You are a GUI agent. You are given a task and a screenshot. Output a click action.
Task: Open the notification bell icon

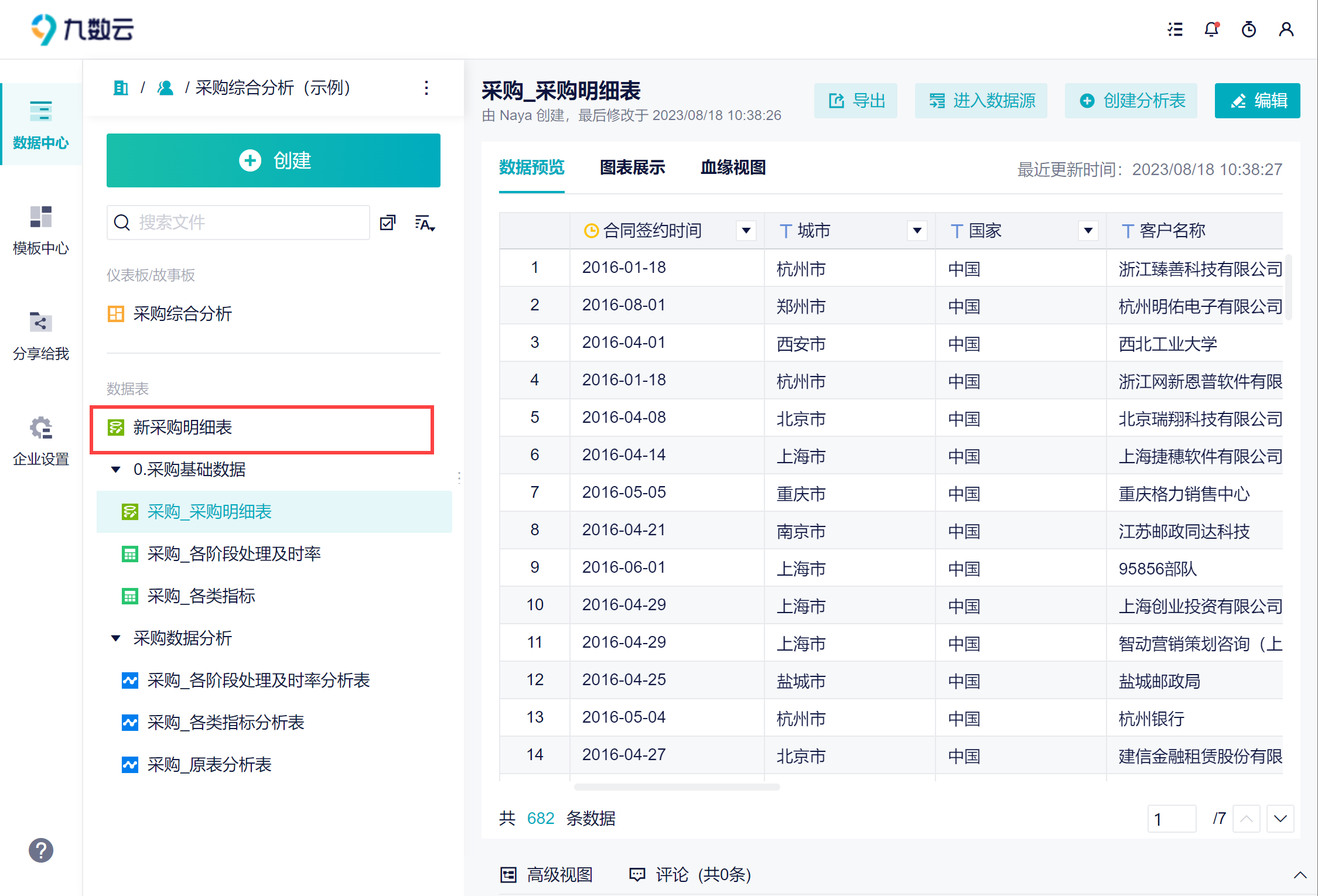pos(1211,29)
